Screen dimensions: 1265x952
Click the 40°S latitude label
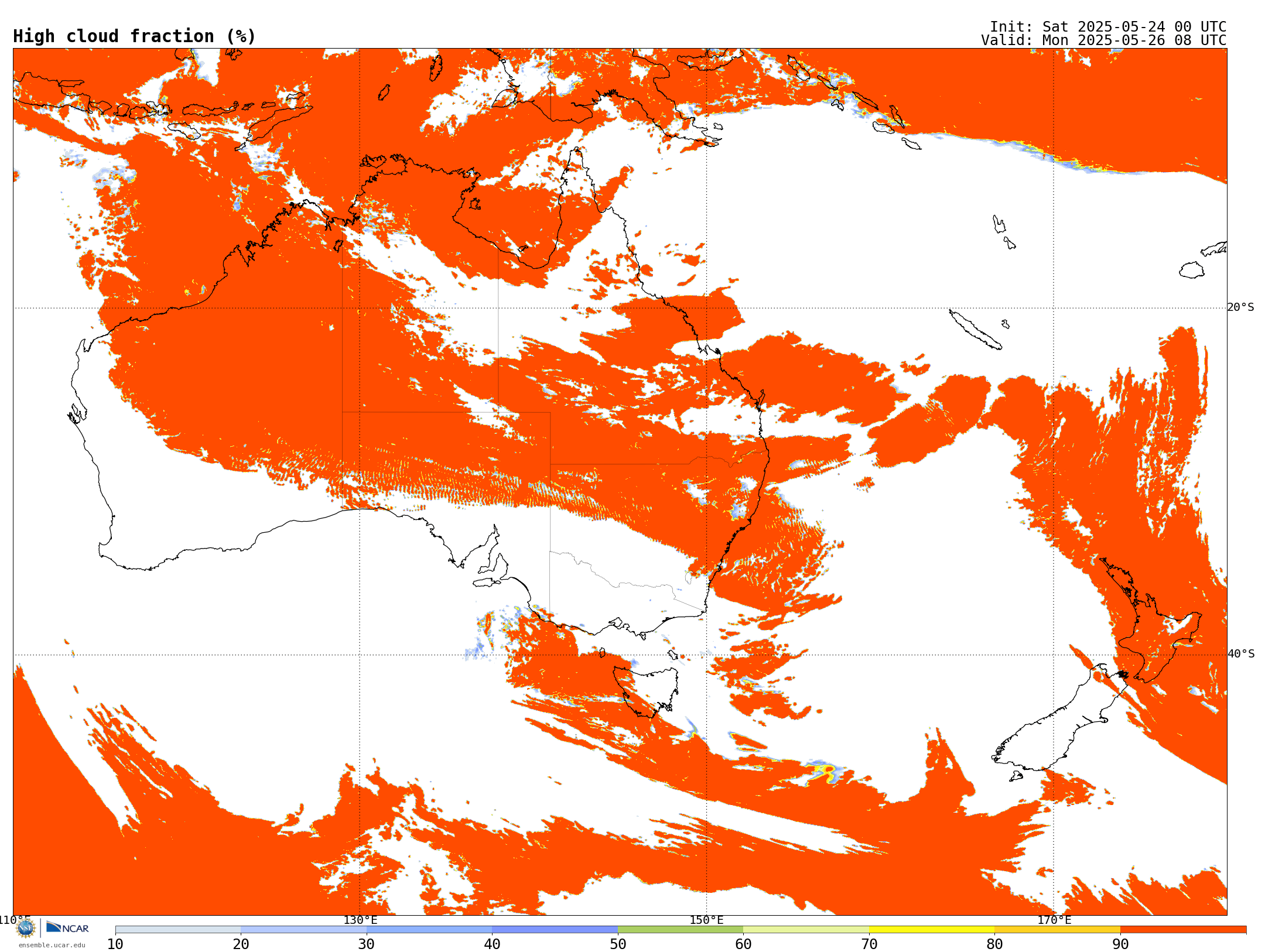point(1241,654)
